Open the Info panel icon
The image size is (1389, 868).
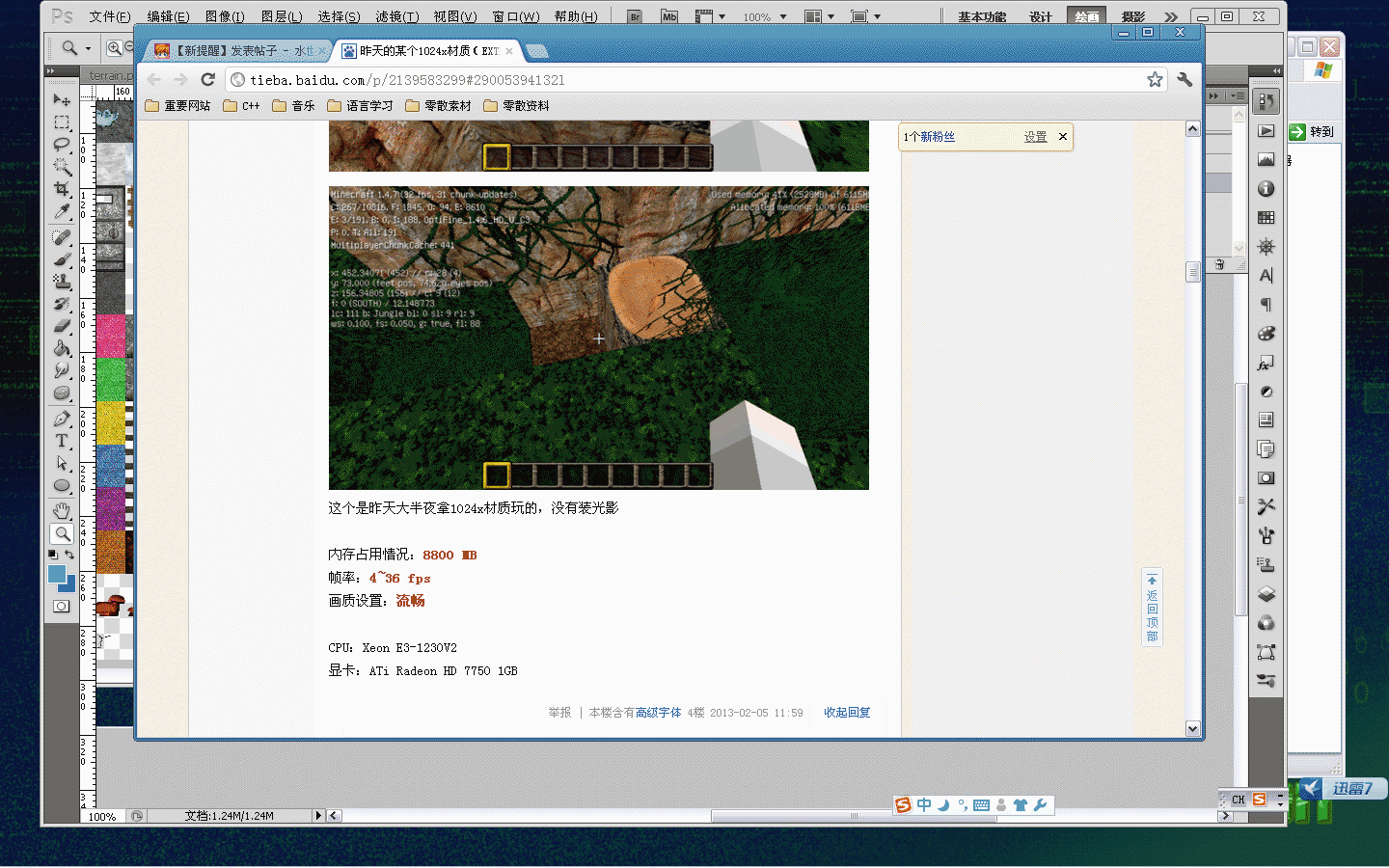click(1266, 189)
